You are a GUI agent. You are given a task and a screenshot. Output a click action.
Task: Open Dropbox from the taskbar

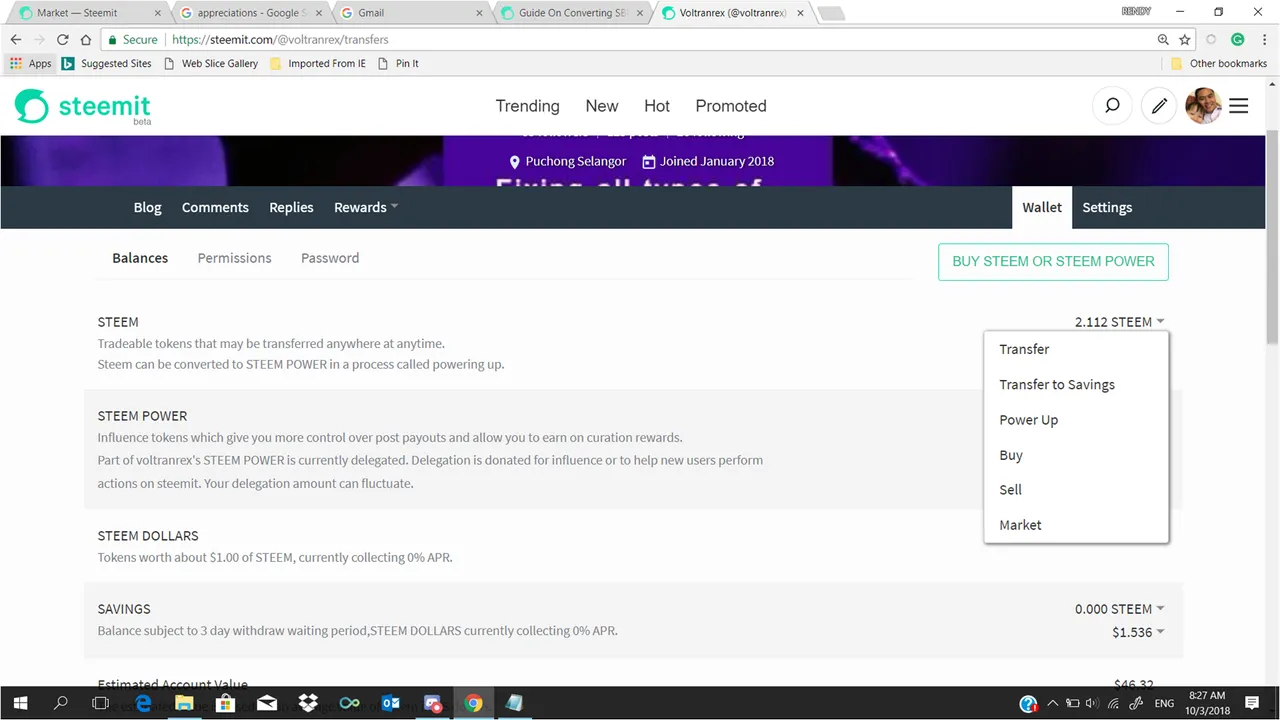(x=308, y=703)
